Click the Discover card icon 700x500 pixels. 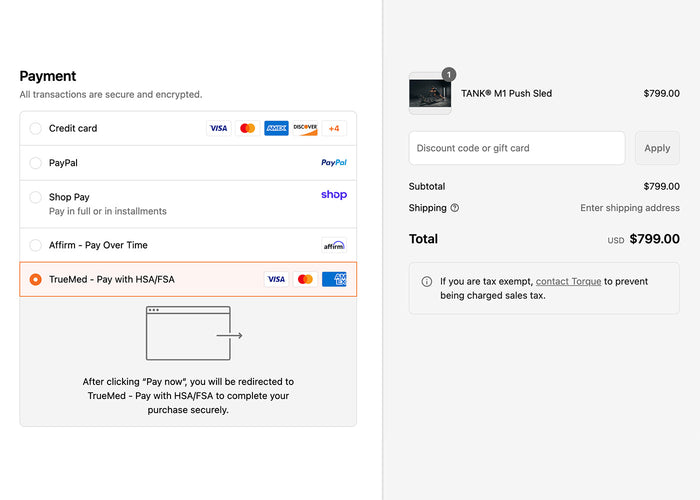tap(305, 129)
